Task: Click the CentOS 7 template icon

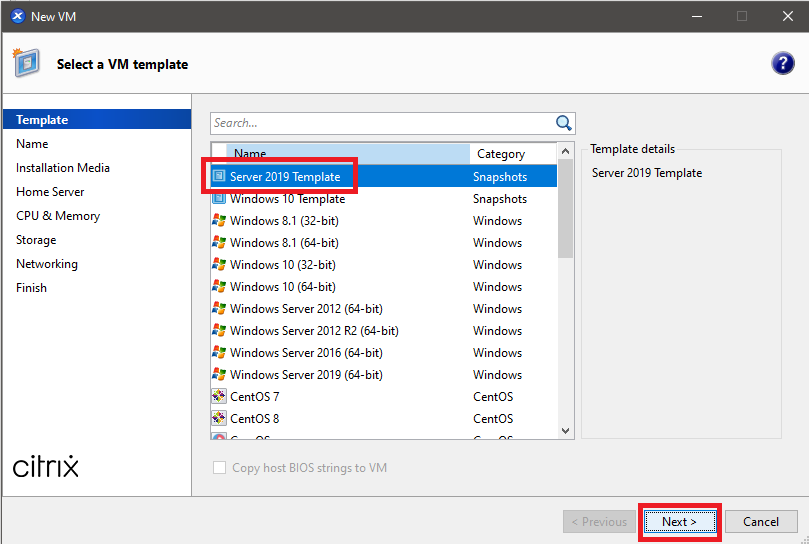Action: pyautogui.click(x=219, y=397)
